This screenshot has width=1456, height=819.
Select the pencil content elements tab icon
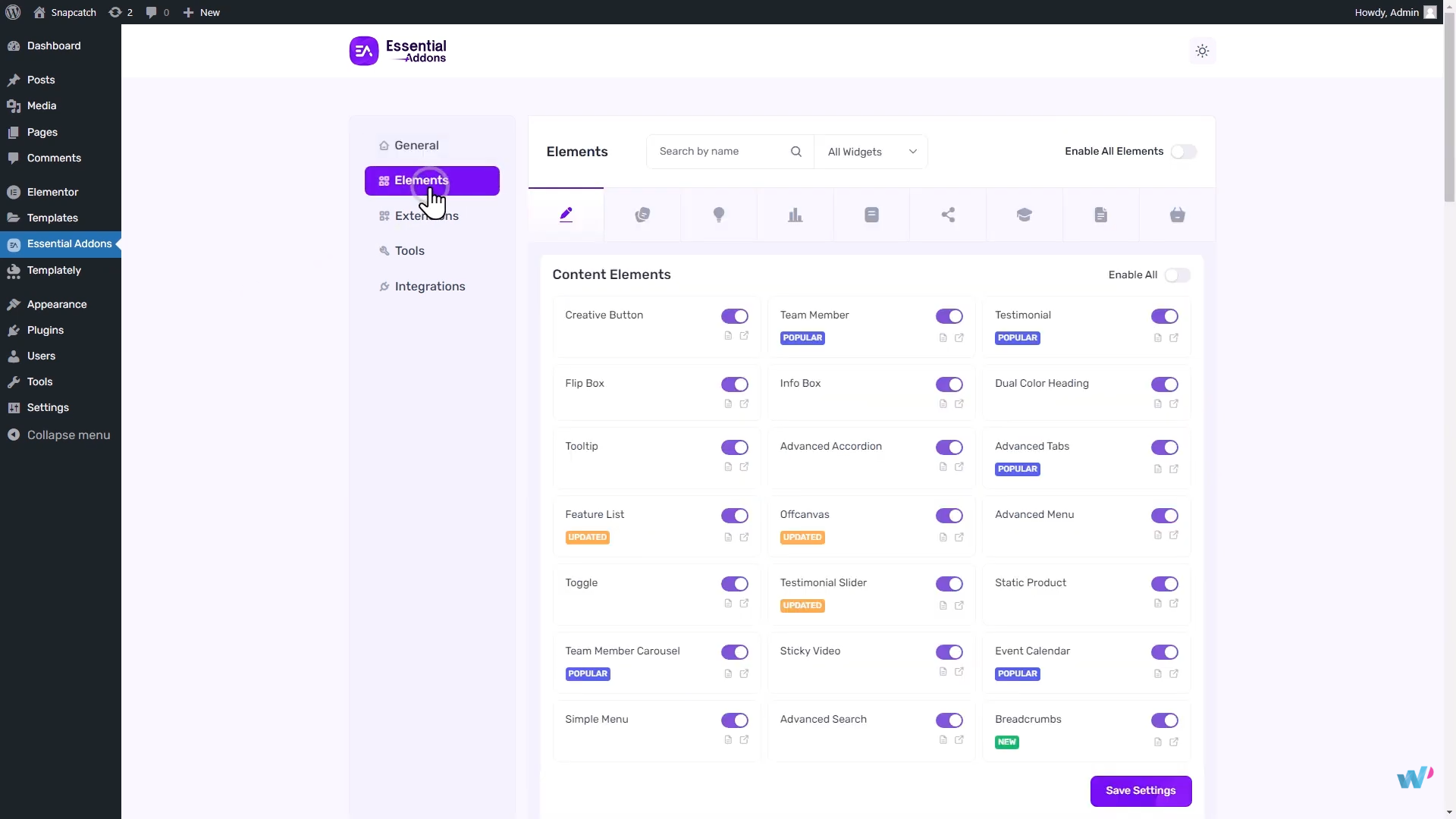[x=566, y=215]
